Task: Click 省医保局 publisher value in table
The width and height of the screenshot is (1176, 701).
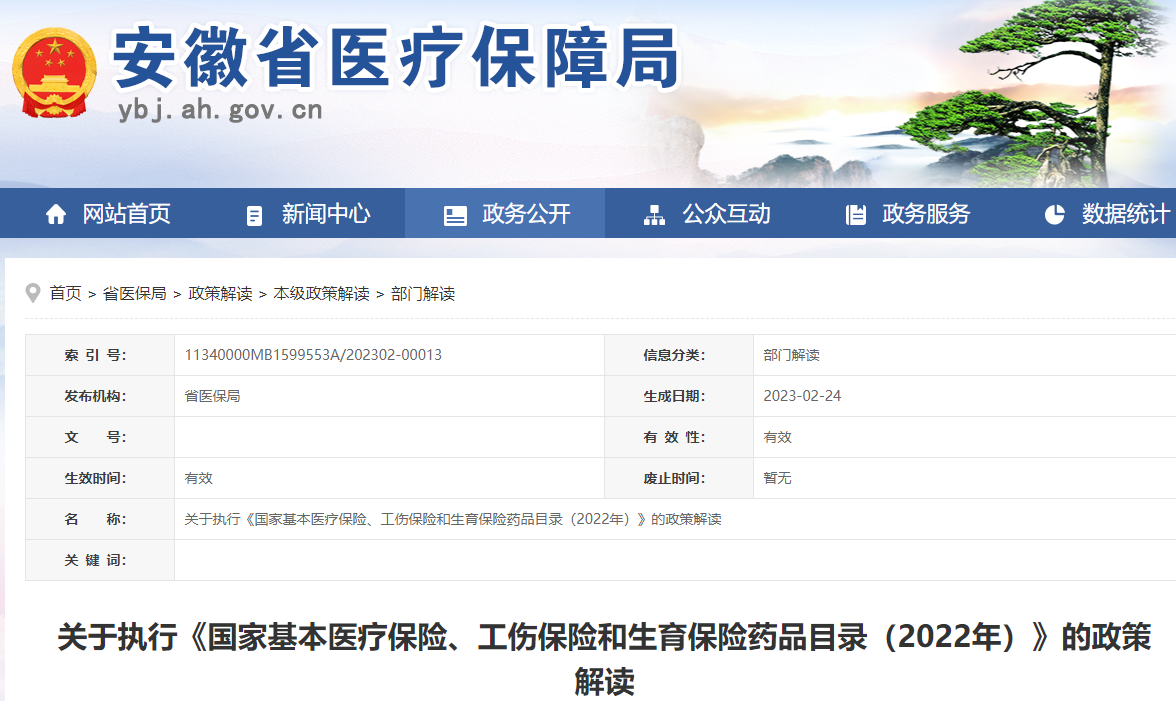Action: click(212, 396)
